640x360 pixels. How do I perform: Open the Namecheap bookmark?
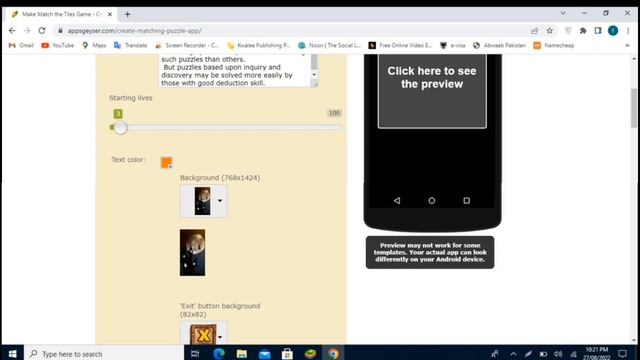pyautogui.click(x=554, y=45)
